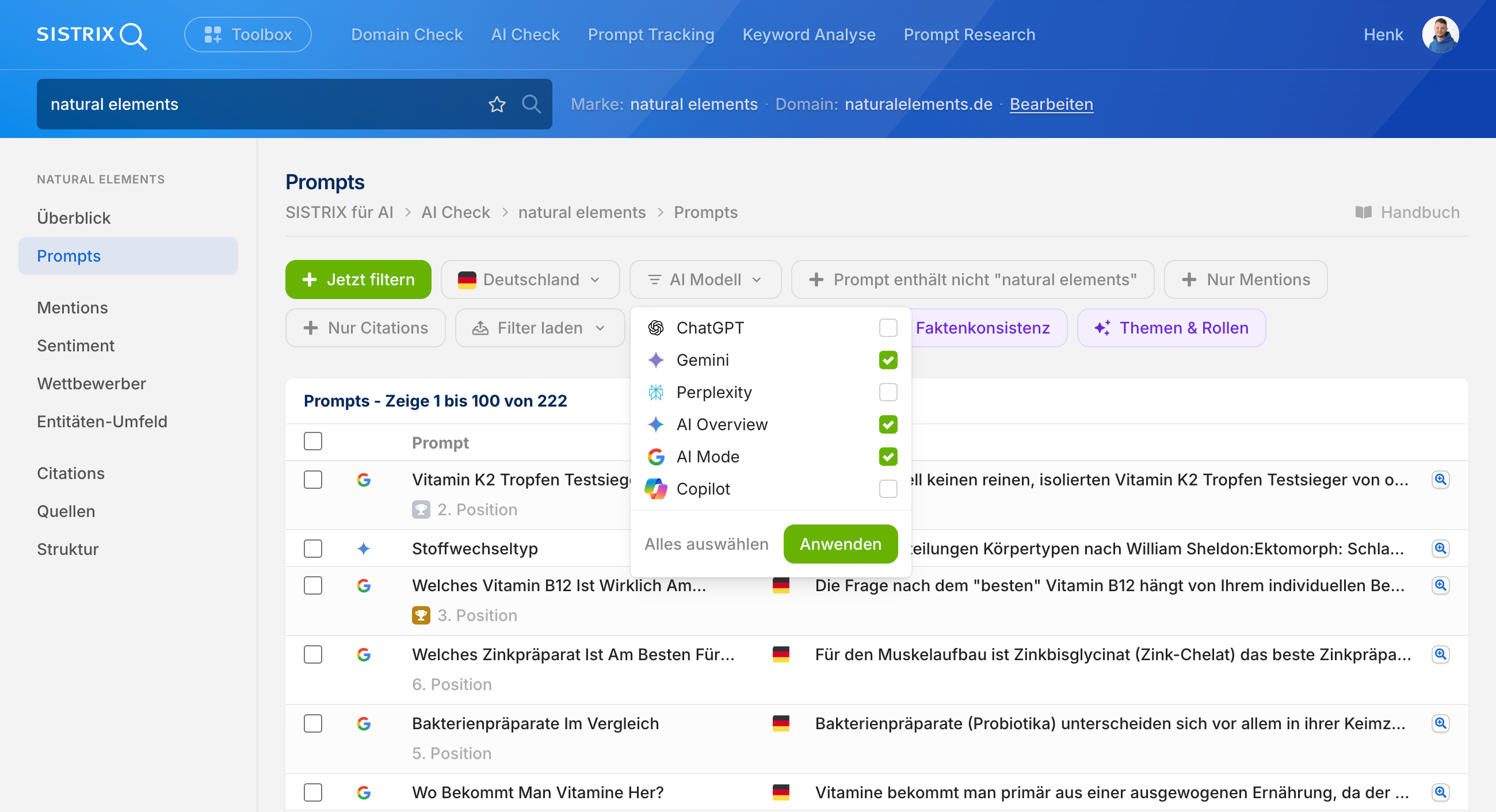Image resolution: width=1496 pixels, height=812 pixels.
Task: Open the Wettbewerber sidebar item
Action: (91, 384)
